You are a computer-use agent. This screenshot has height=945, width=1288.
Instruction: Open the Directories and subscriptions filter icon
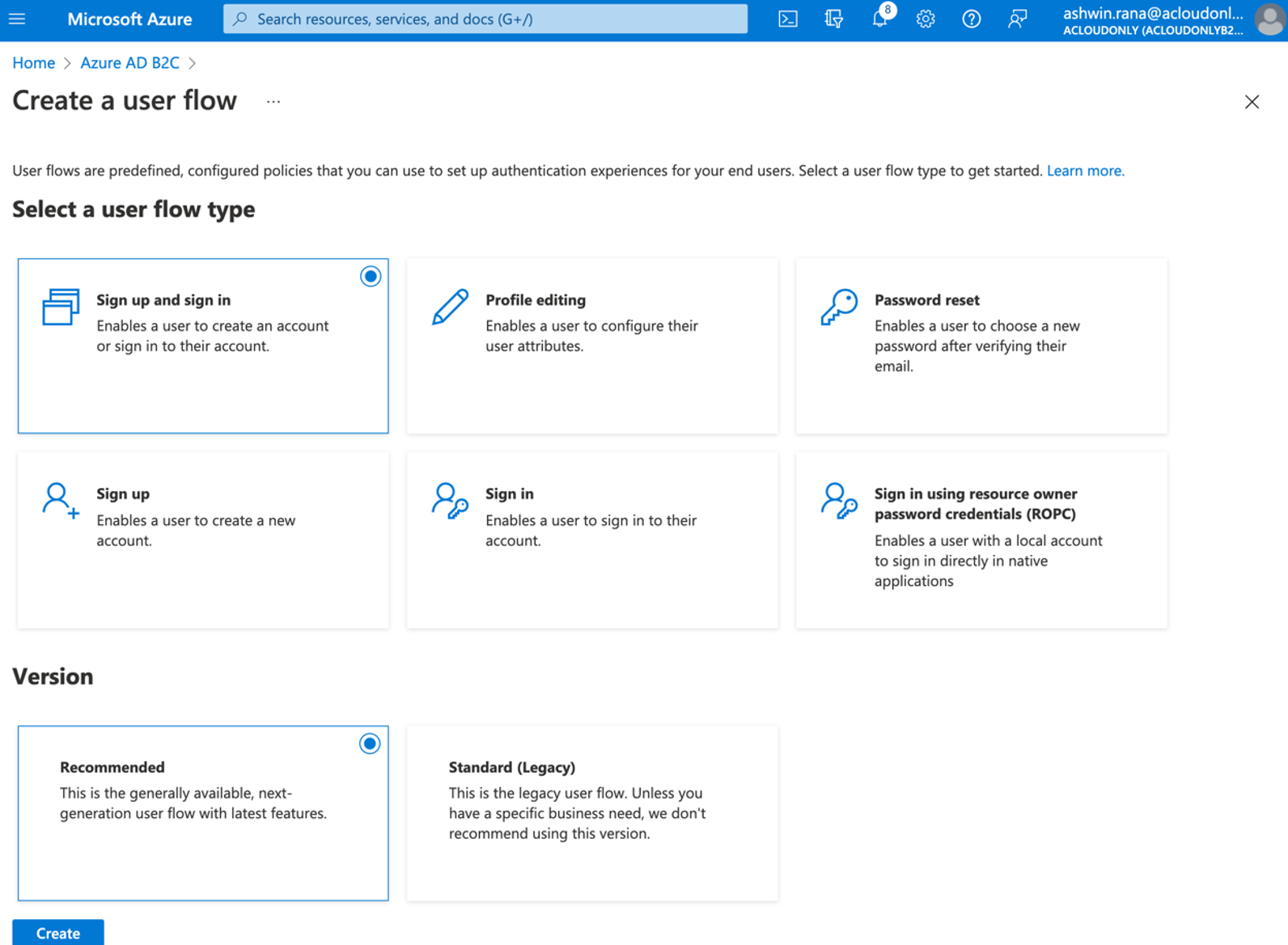coord(833,19)
